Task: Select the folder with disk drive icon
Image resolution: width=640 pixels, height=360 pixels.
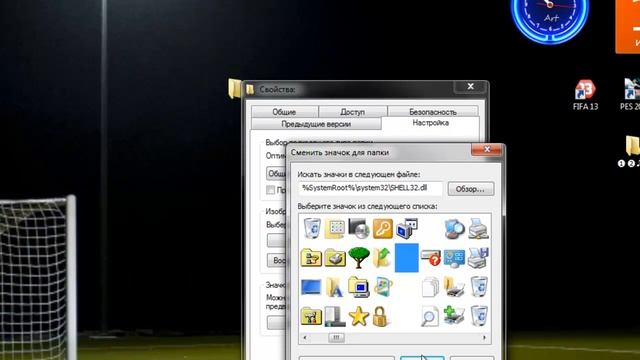Action: pyautogui.click(x=335, y=258)
